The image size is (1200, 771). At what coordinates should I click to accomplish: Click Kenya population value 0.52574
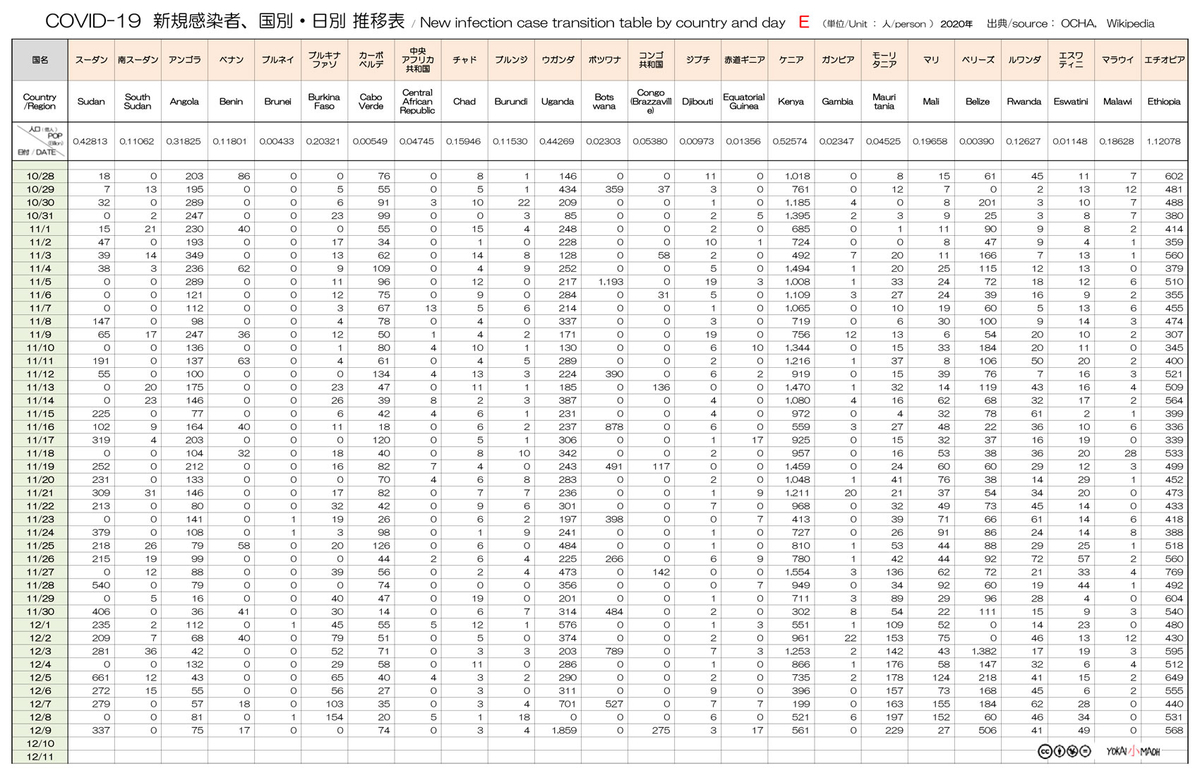click(x=790, y=142)
